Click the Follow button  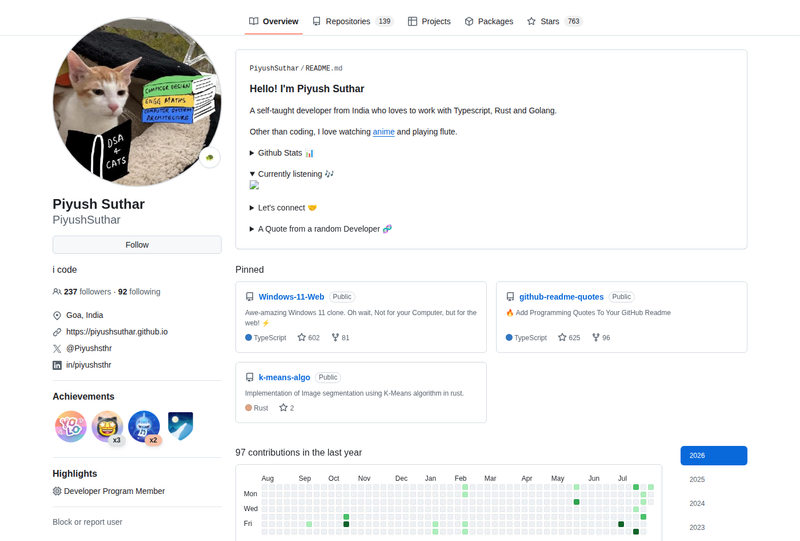point(137,245)
